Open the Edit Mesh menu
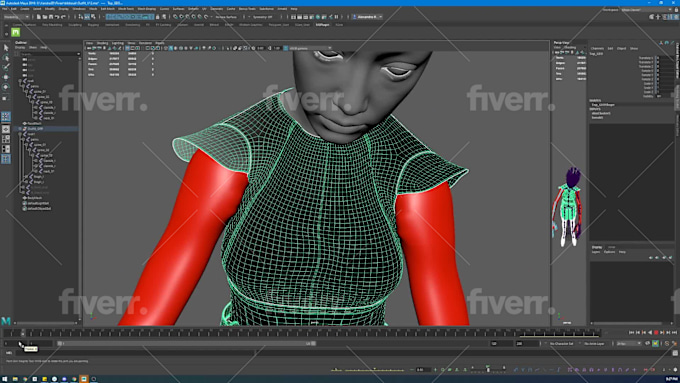Viewport: 680px width, 383px height. click(x=108, y=9)
